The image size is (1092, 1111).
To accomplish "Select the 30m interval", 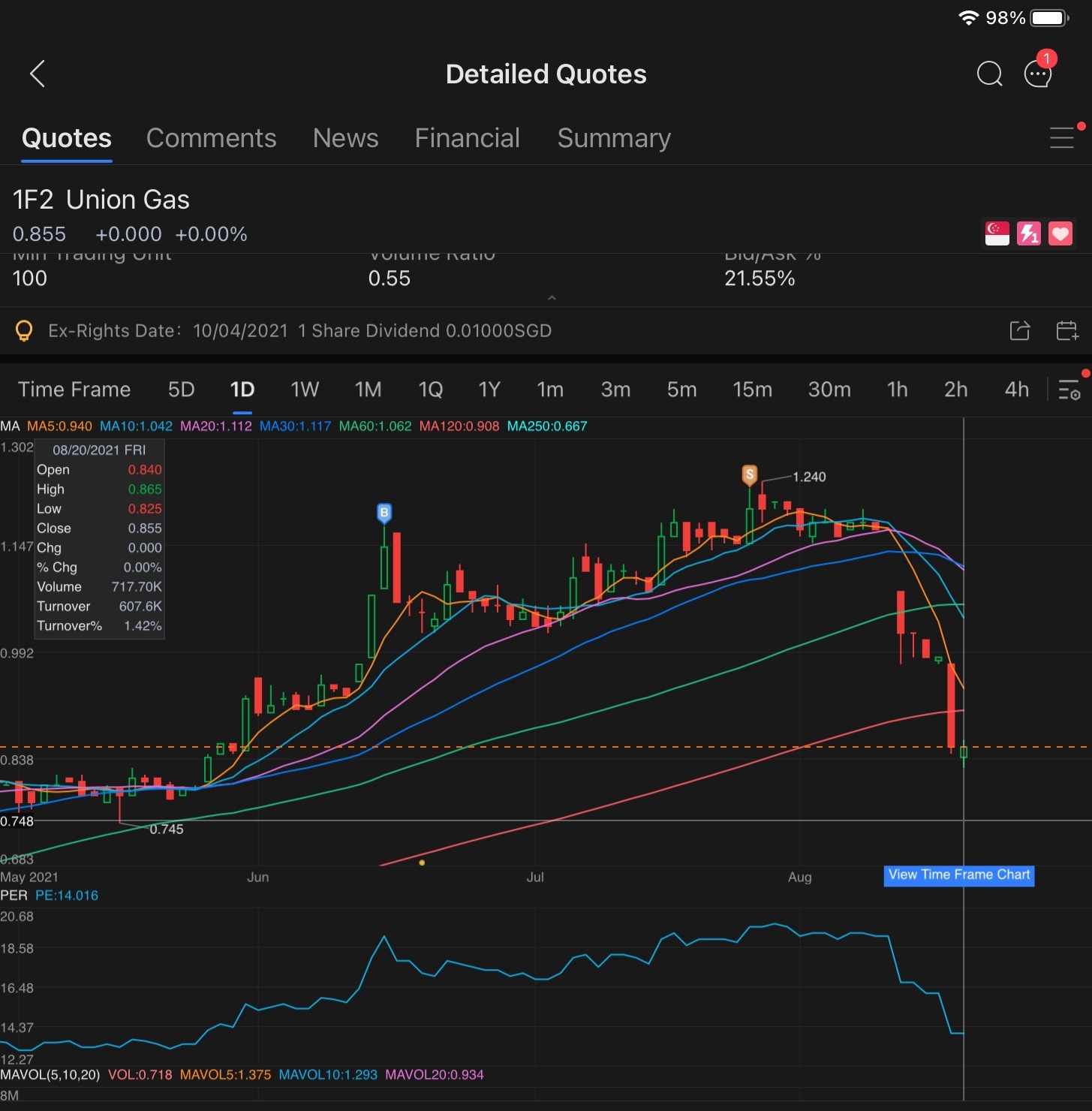I will [829, 390].
